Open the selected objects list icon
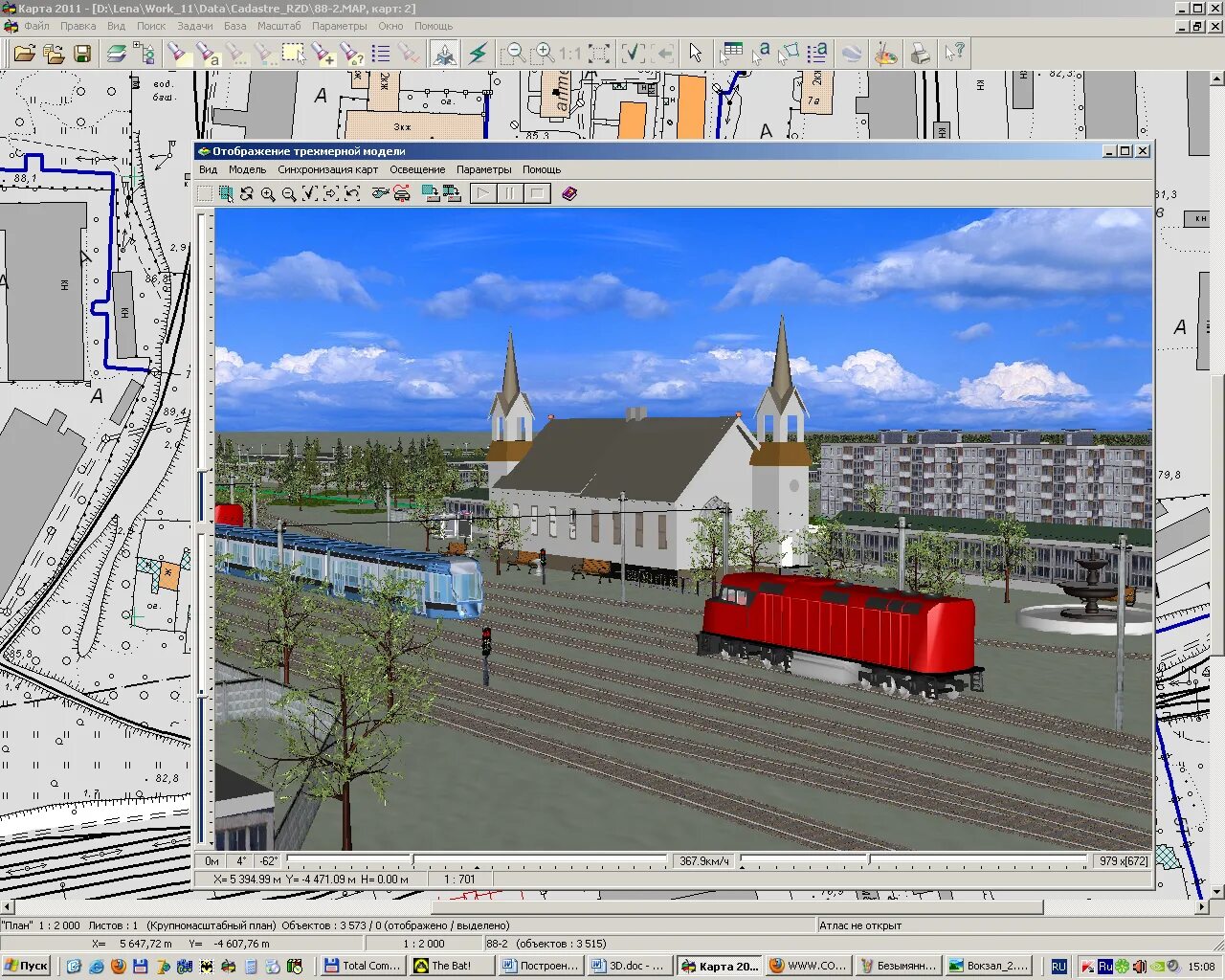The width and height of the screenshot is (1225, 980). coord(380,54)
